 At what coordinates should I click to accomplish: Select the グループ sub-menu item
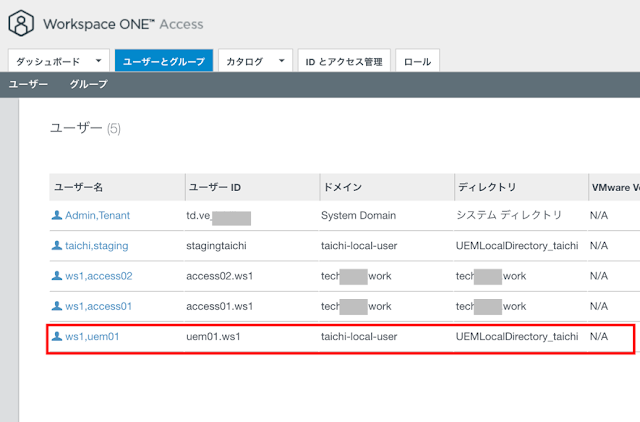(x=89, y=84)
